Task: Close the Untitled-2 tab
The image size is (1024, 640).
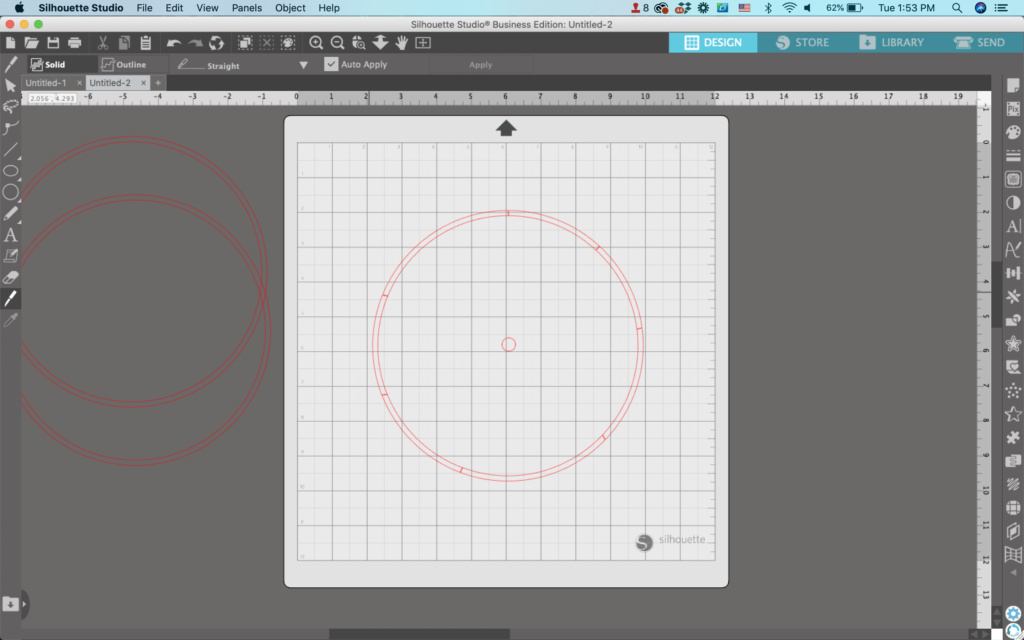Action: pos(143,83)
